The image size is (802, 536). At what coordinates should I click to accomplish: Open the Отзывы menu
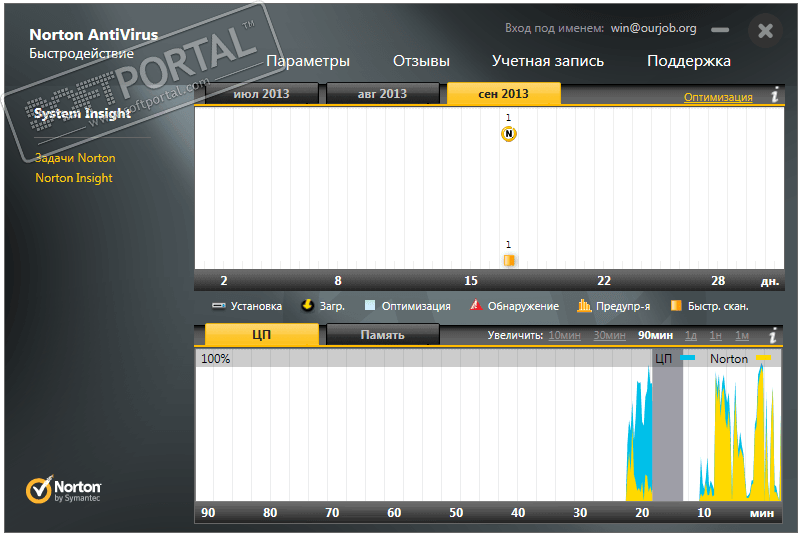[x=421, y=61]
